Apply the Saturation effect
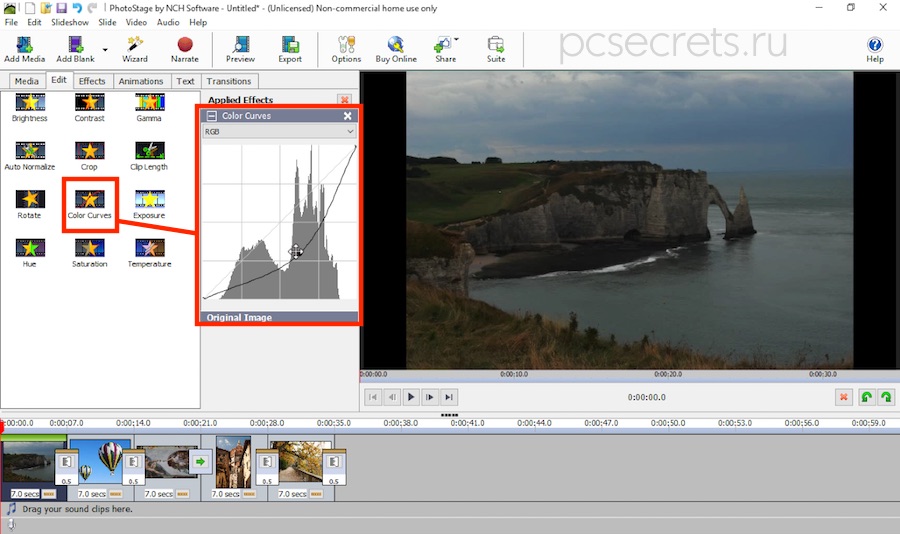Image resolution: width=900 pixels, height=534 pixels. (x=90, y=254)
